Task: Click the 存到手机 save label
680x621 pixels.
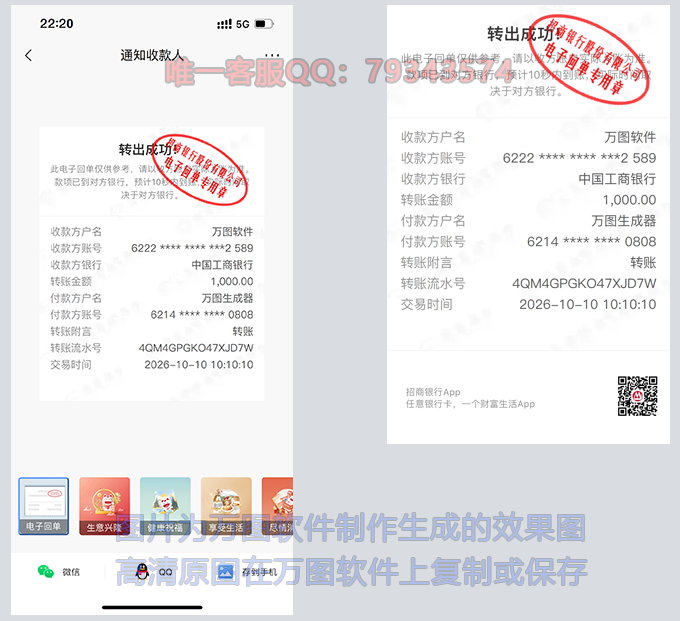Action: (258, 573)
